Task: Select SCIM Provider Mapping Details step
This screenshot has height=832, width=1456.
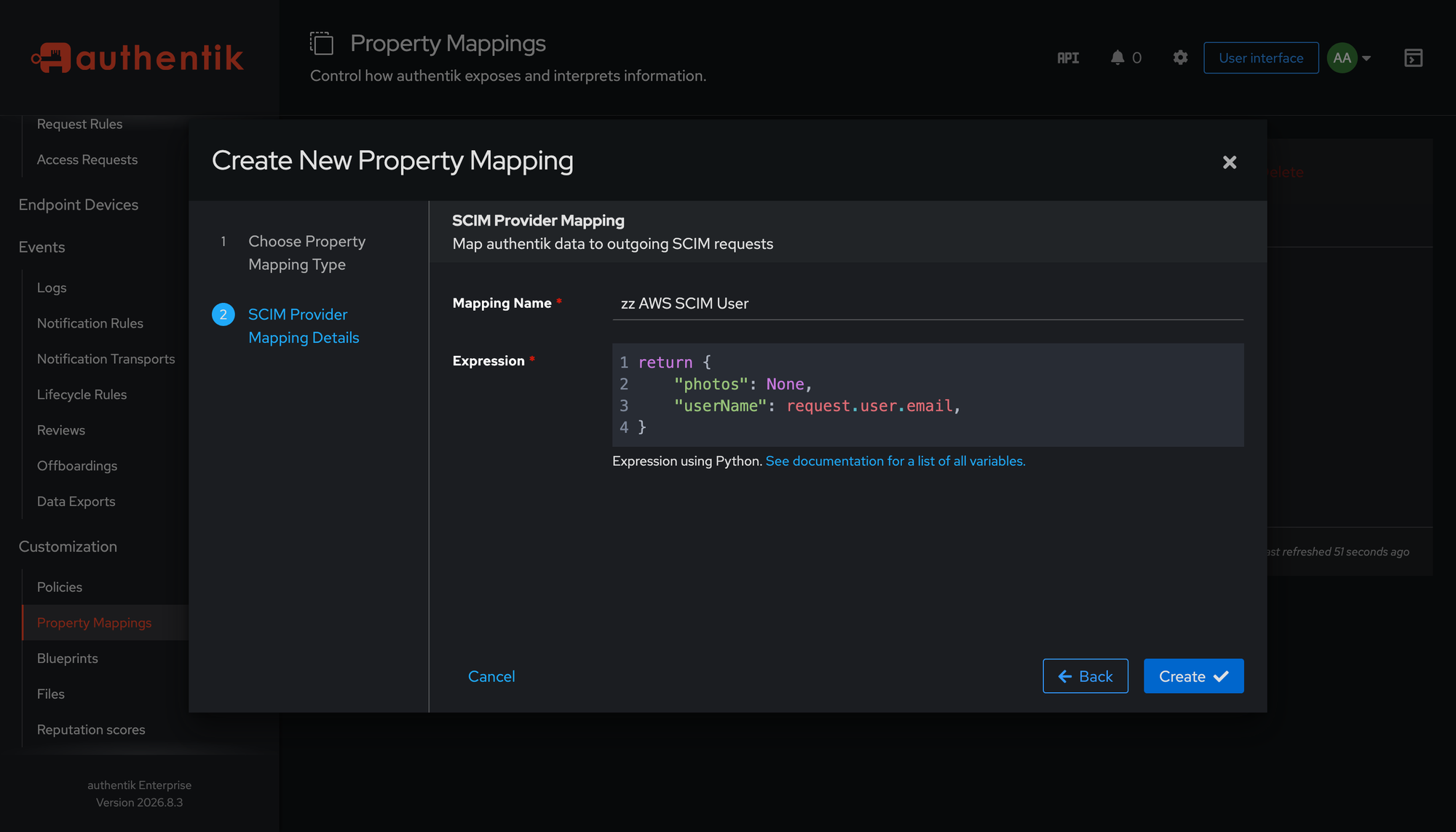Action: tap(304, 326)
